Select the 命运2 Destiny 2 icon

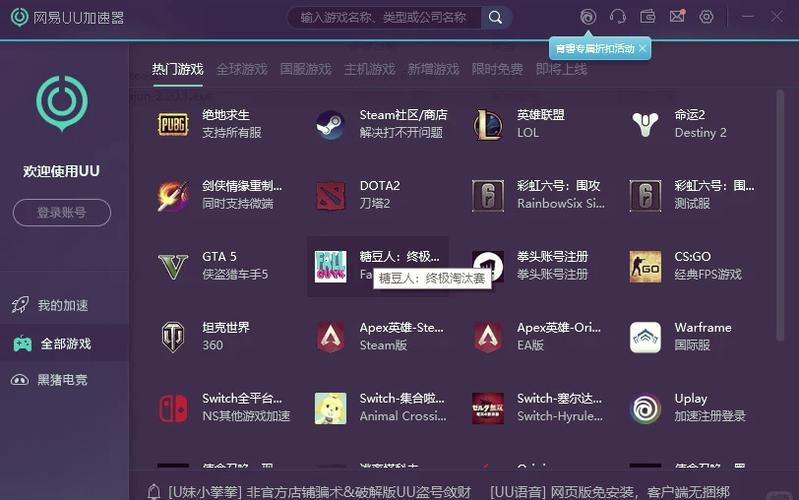(645, 124)
